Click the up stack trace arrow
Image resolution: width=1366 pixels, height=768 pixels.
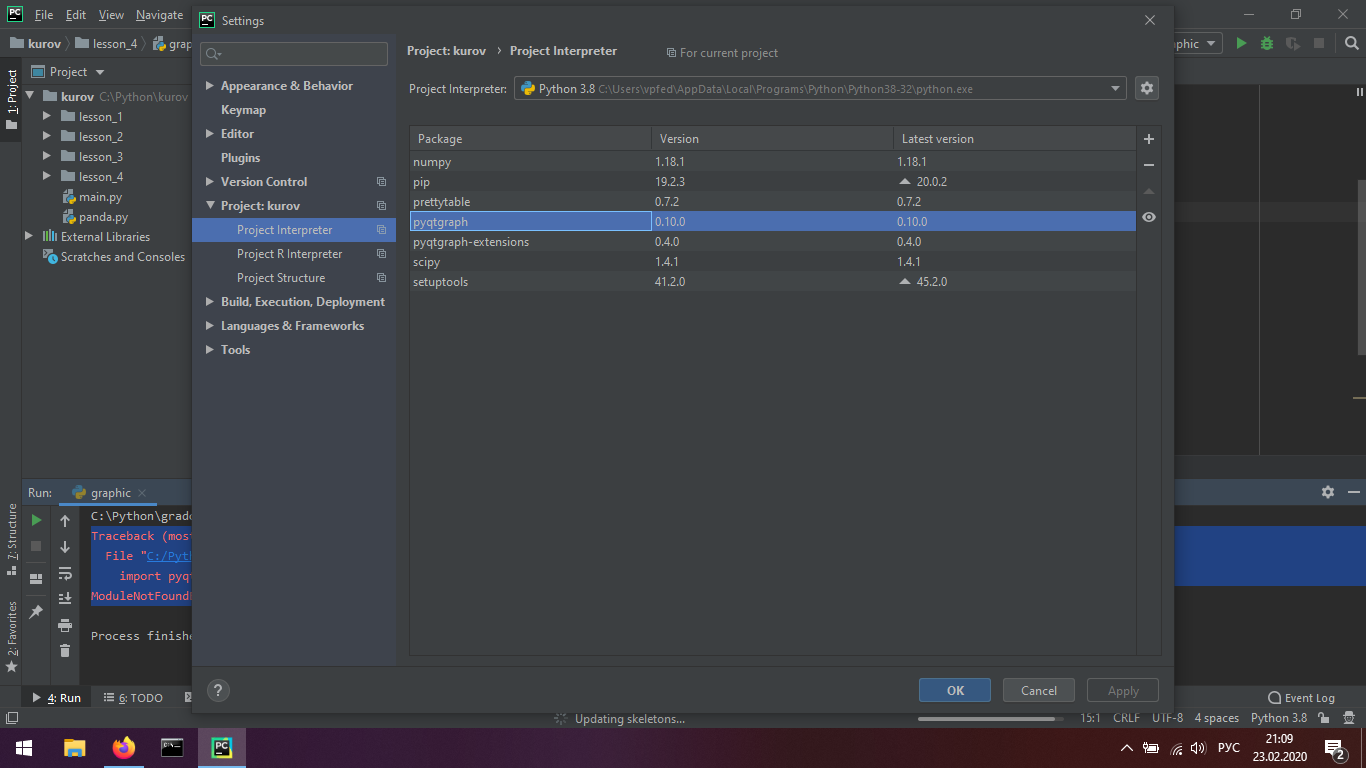pyautogui.click(x=65, y=521)
